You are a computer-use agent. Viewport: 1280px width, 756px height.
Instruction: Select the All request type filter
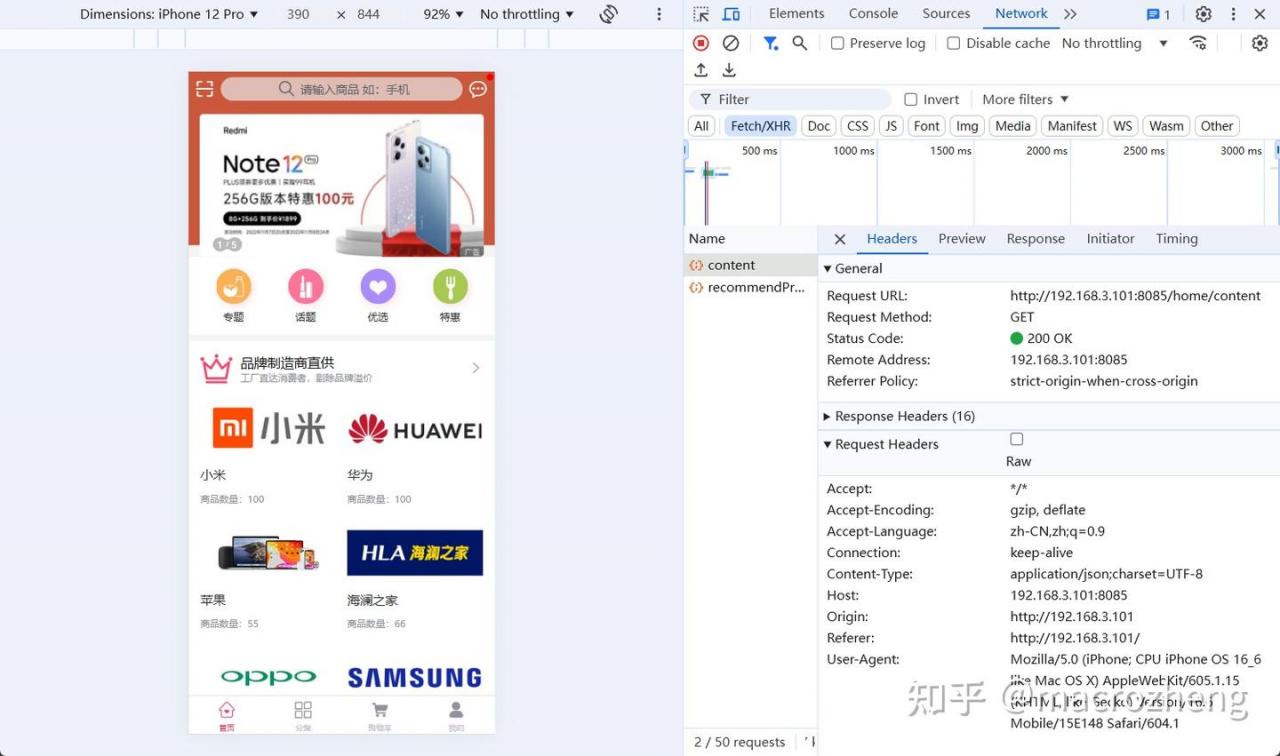coord(702,126)
